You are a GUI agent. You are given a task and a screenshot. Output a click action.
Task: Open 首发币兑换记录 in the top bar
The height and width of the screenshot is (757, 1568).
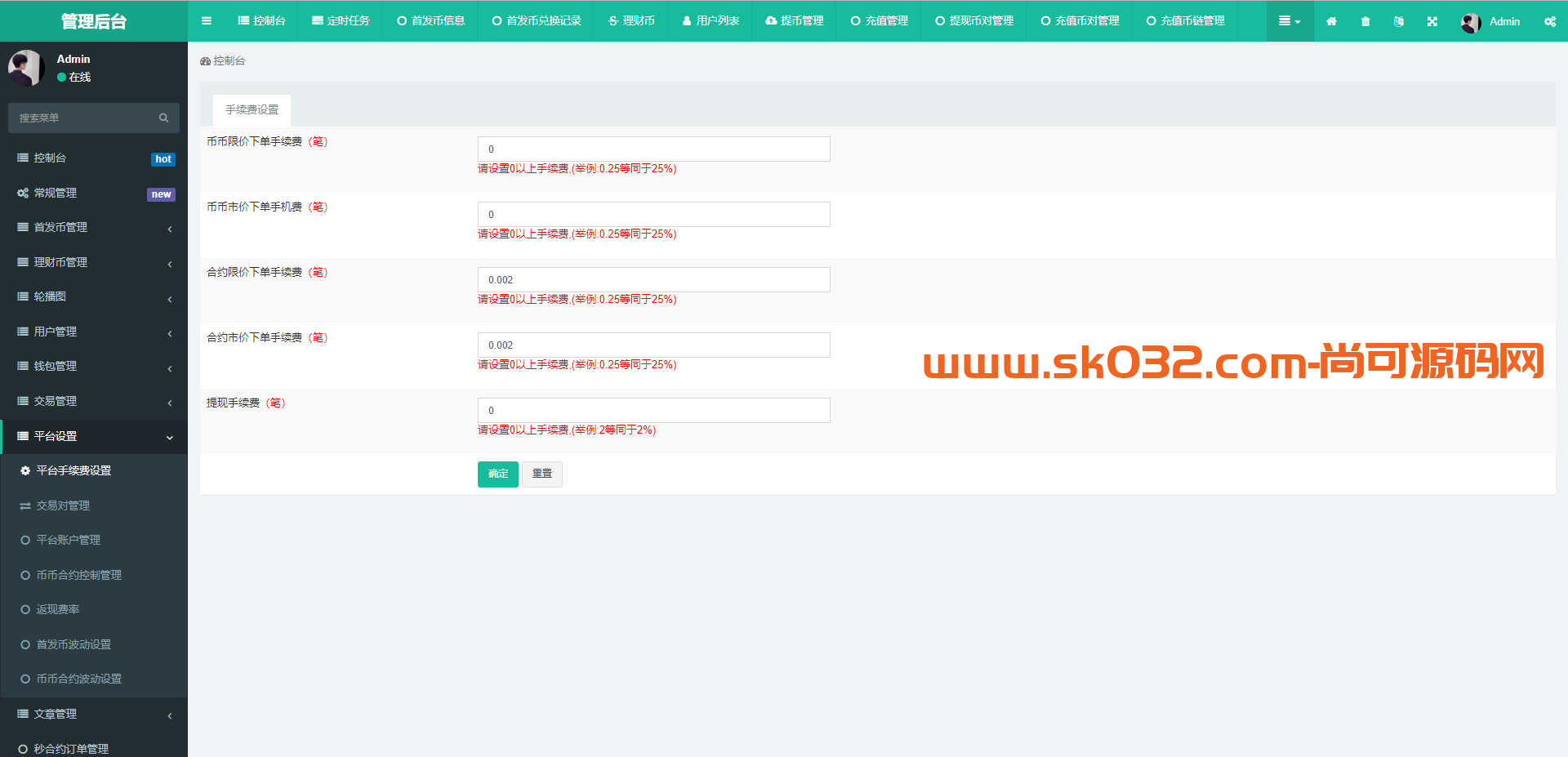tap(536, 21)
